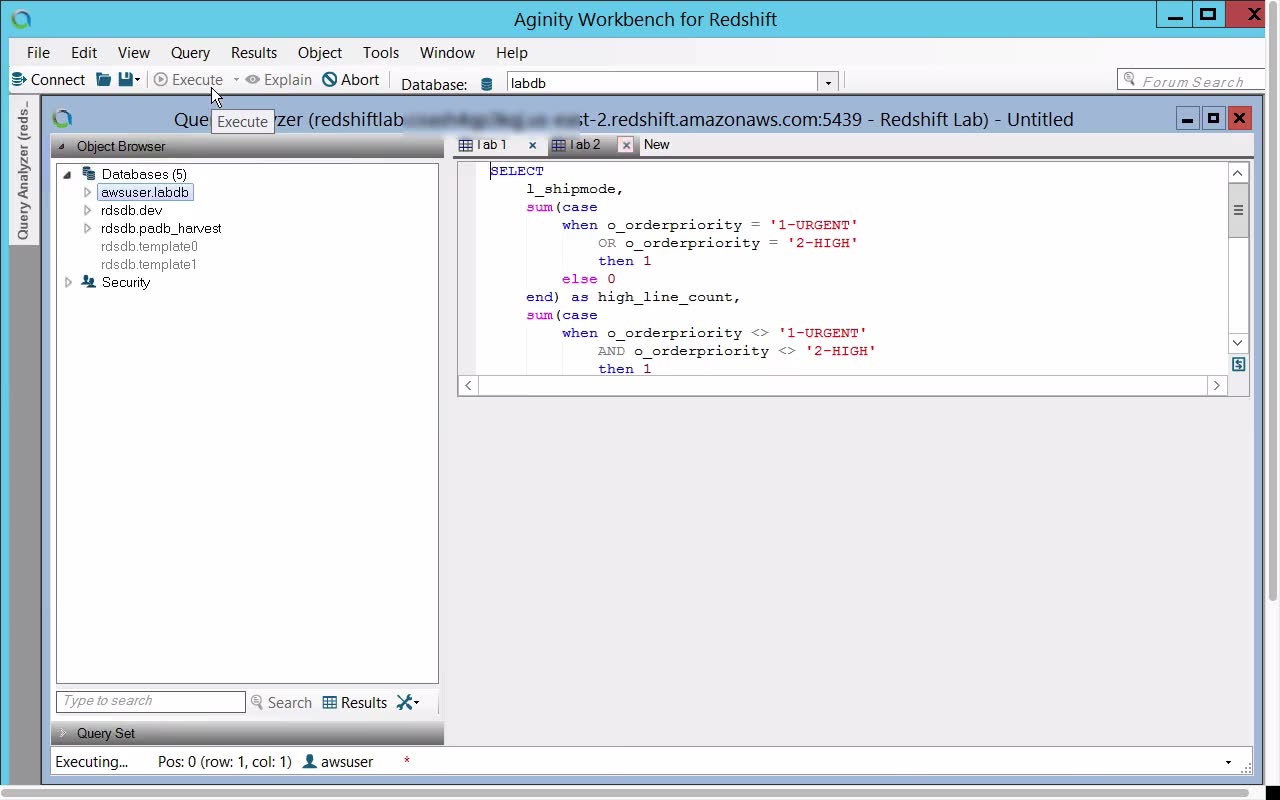Click the Results button in Object Browser
The width and height of the screenshot is (1280, 800).
[x=354, y=703]
